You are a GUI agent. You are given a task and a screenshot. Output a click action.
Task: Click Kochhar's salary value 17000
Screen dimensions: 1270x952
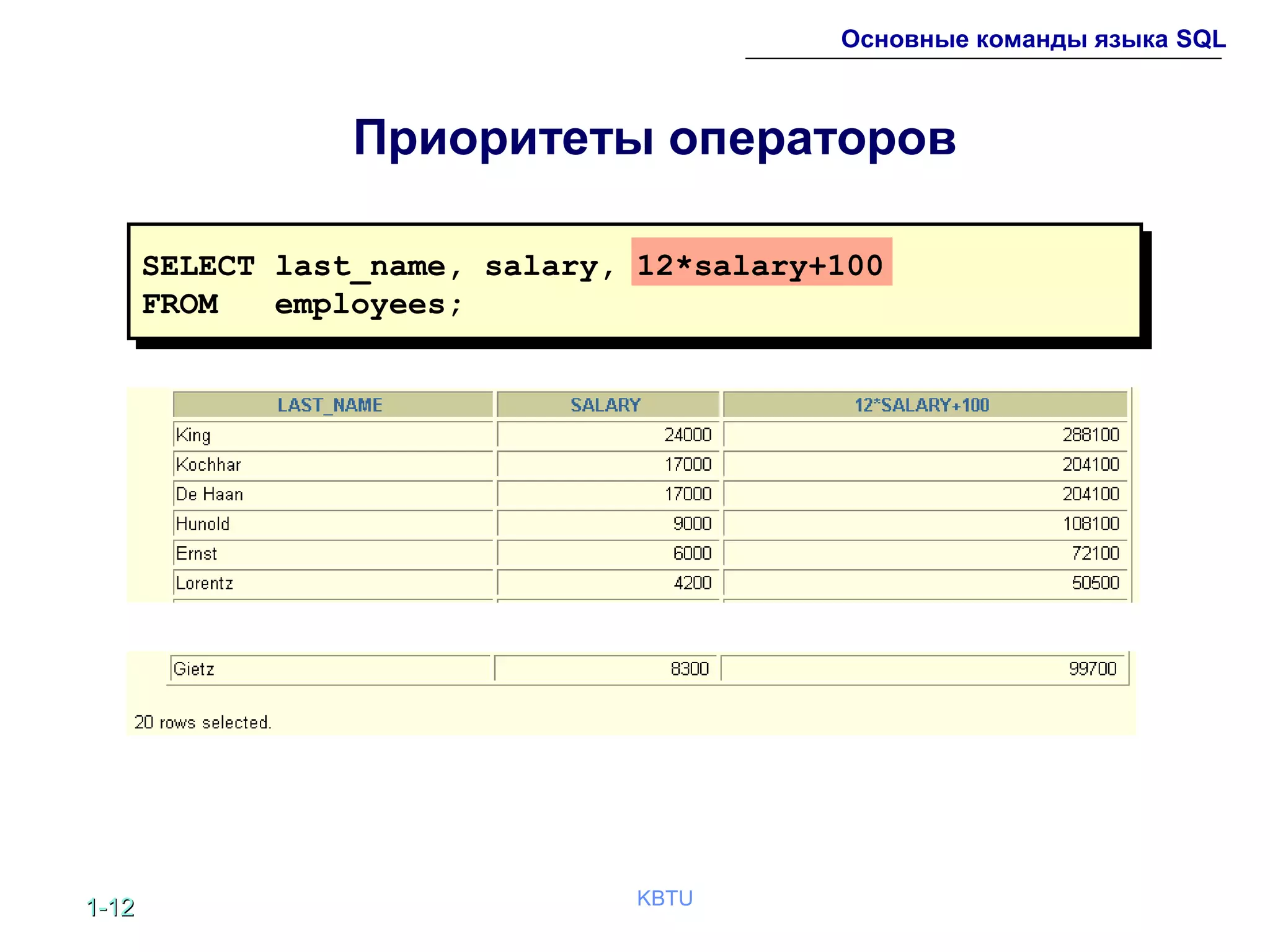tap(688, 464)
